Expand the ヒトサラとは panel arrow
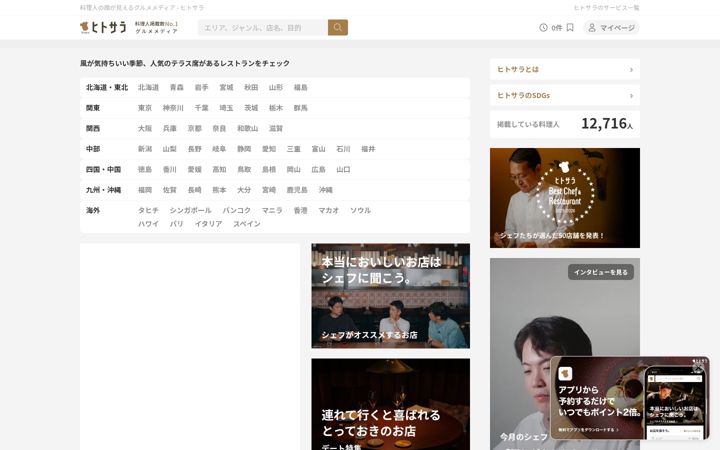Image resolution: width=720 pixels, height=450 pixels. 631,69
